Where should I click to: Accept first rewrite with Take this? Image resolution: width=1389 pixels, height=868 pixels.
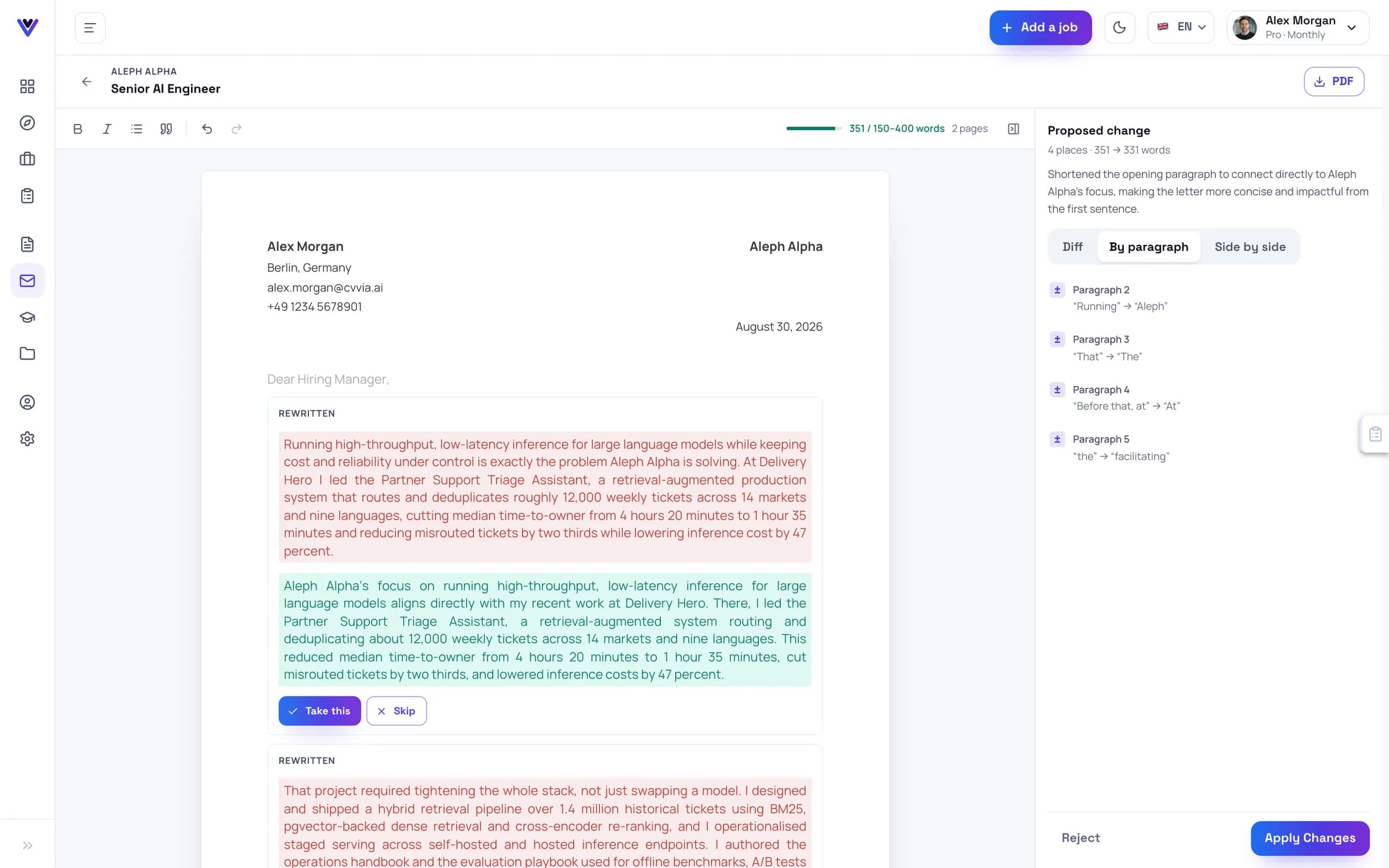coord(319,711)
